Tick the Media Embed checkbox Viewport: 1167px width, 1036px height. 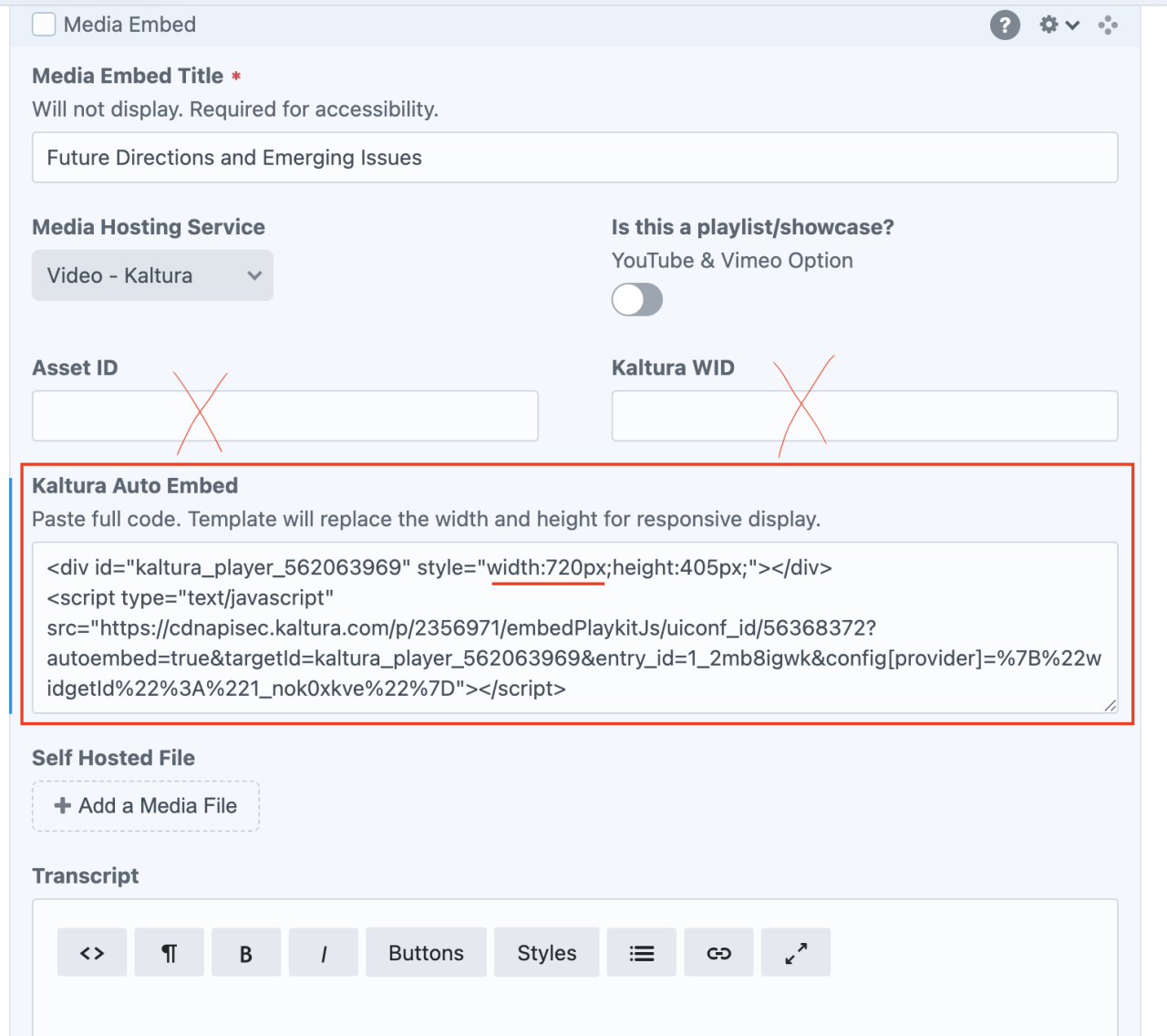[x=44, y=25]
